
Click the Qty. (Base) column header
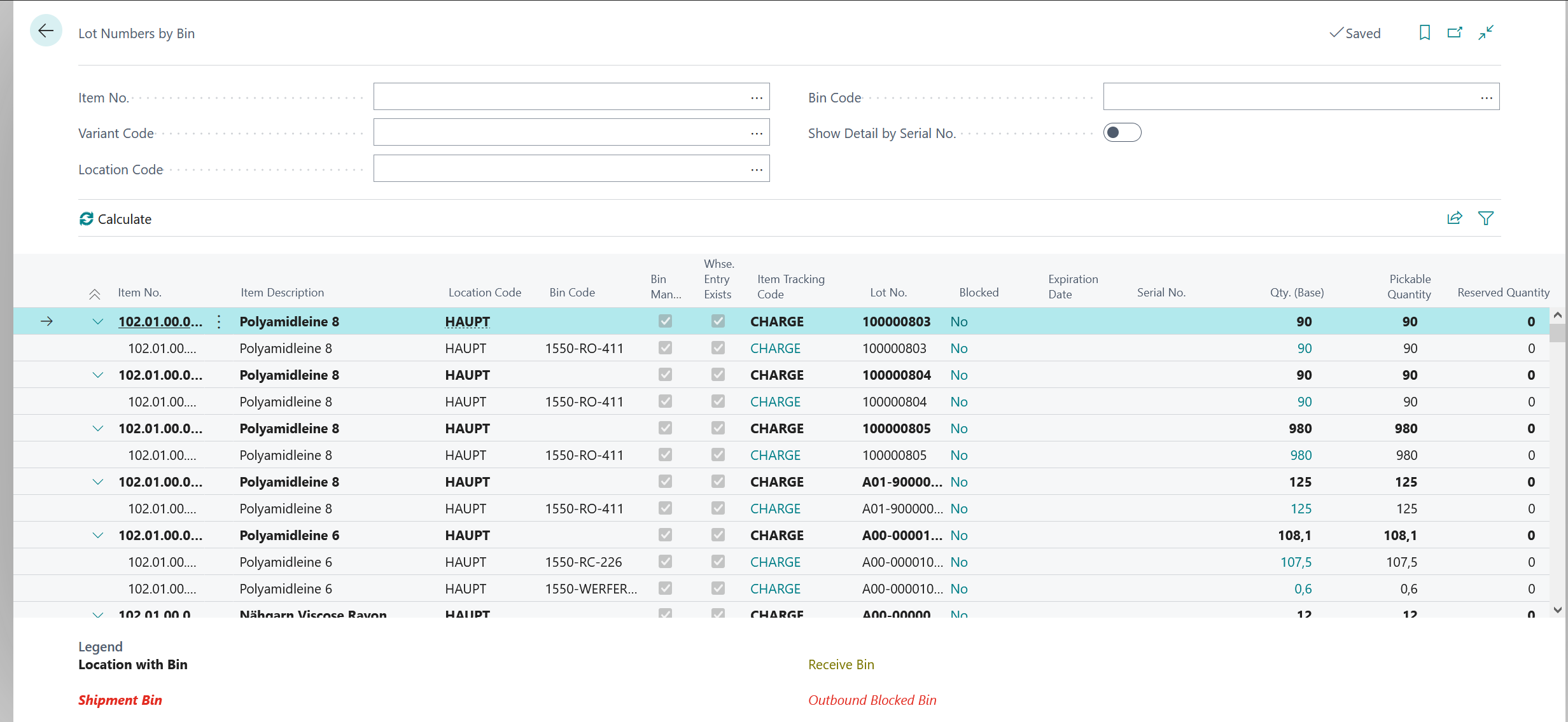coord(1297,293)
